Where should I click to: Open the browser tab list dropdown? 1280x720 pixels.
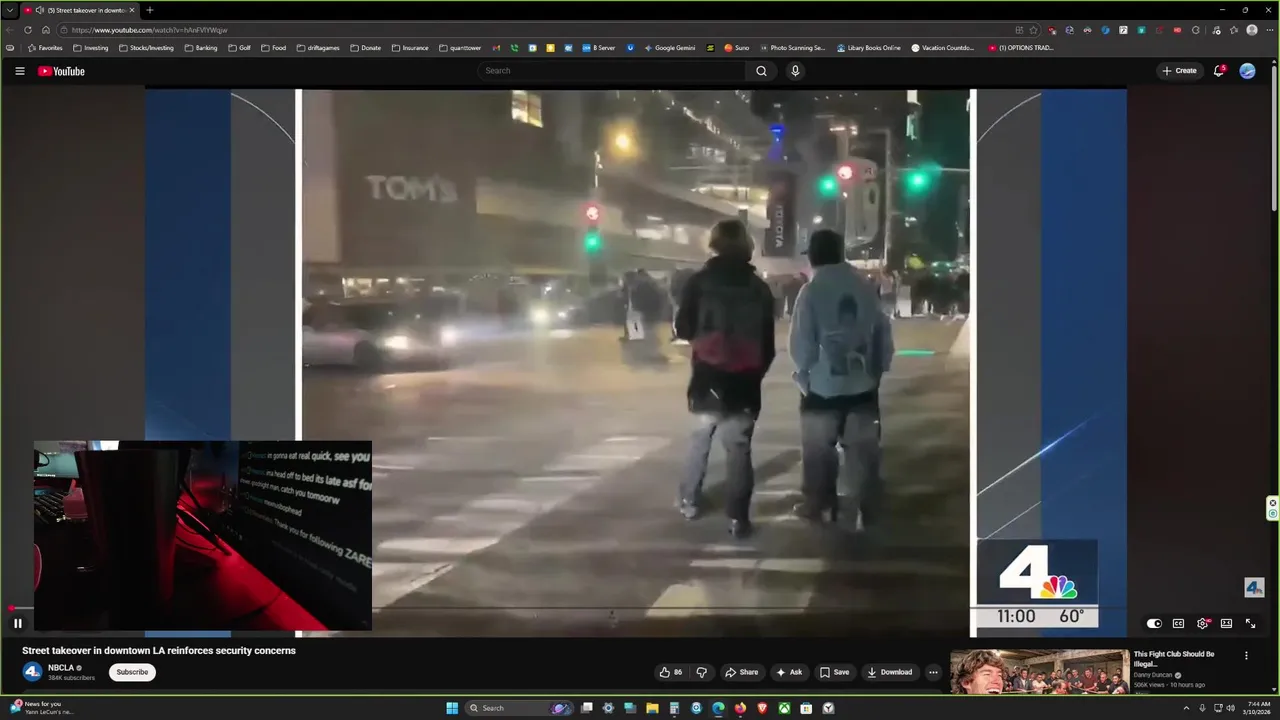(12, 10)
